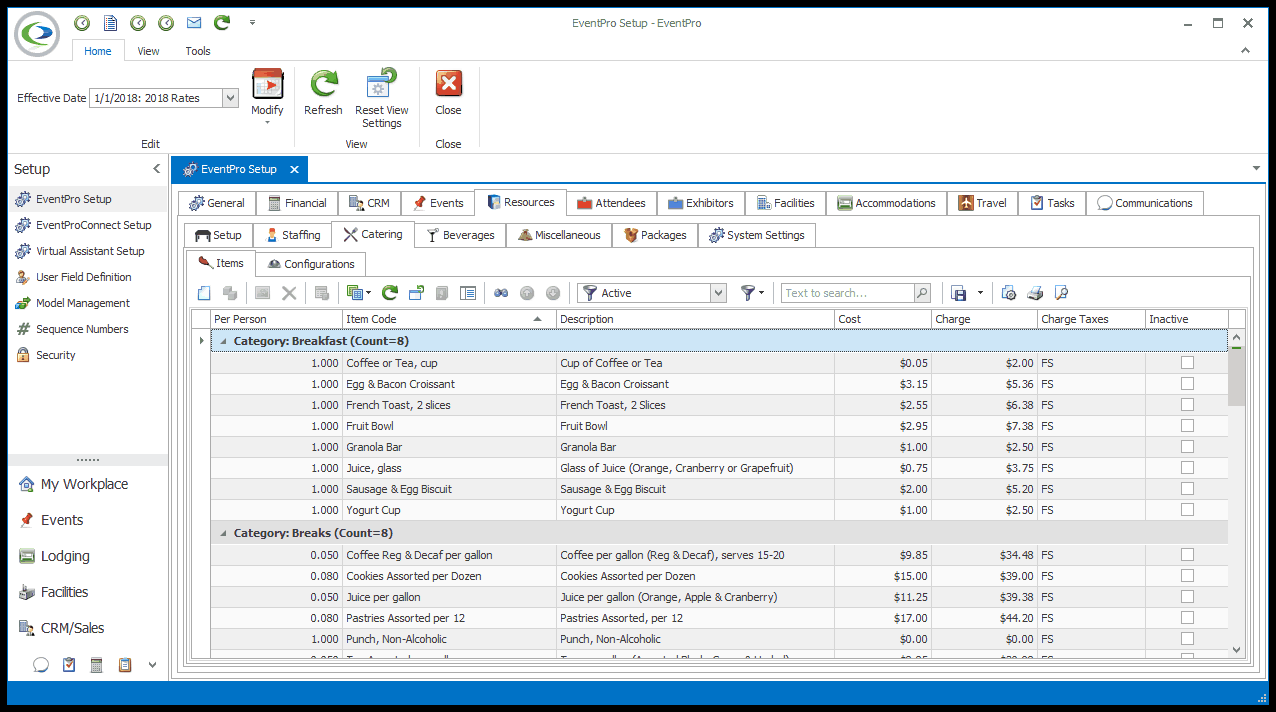Toggle Inactive checkbox for Fruit Bowl

tap(1187, 426)
